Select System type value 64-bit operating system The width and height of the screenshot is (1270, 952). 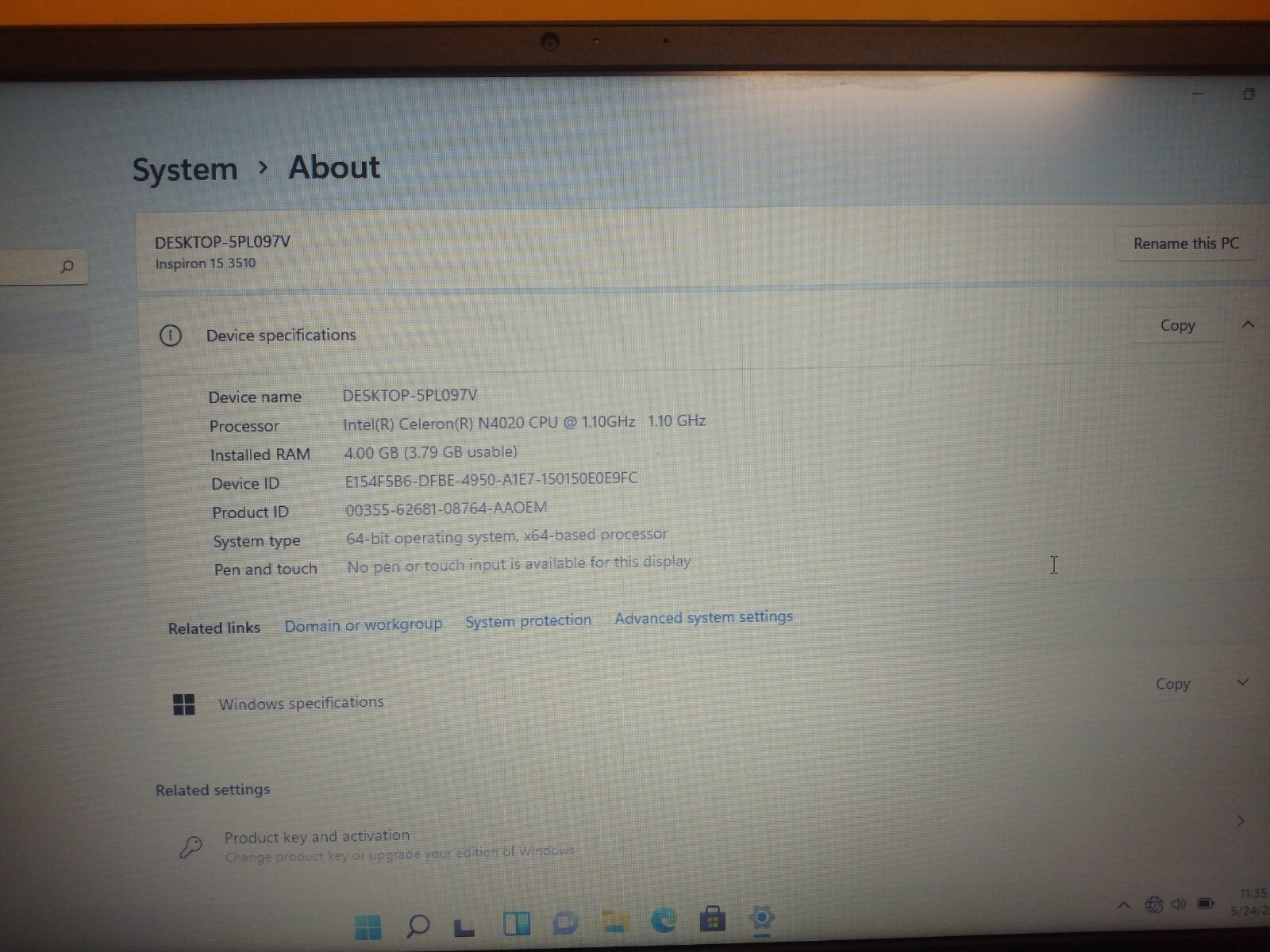[431, 538]
